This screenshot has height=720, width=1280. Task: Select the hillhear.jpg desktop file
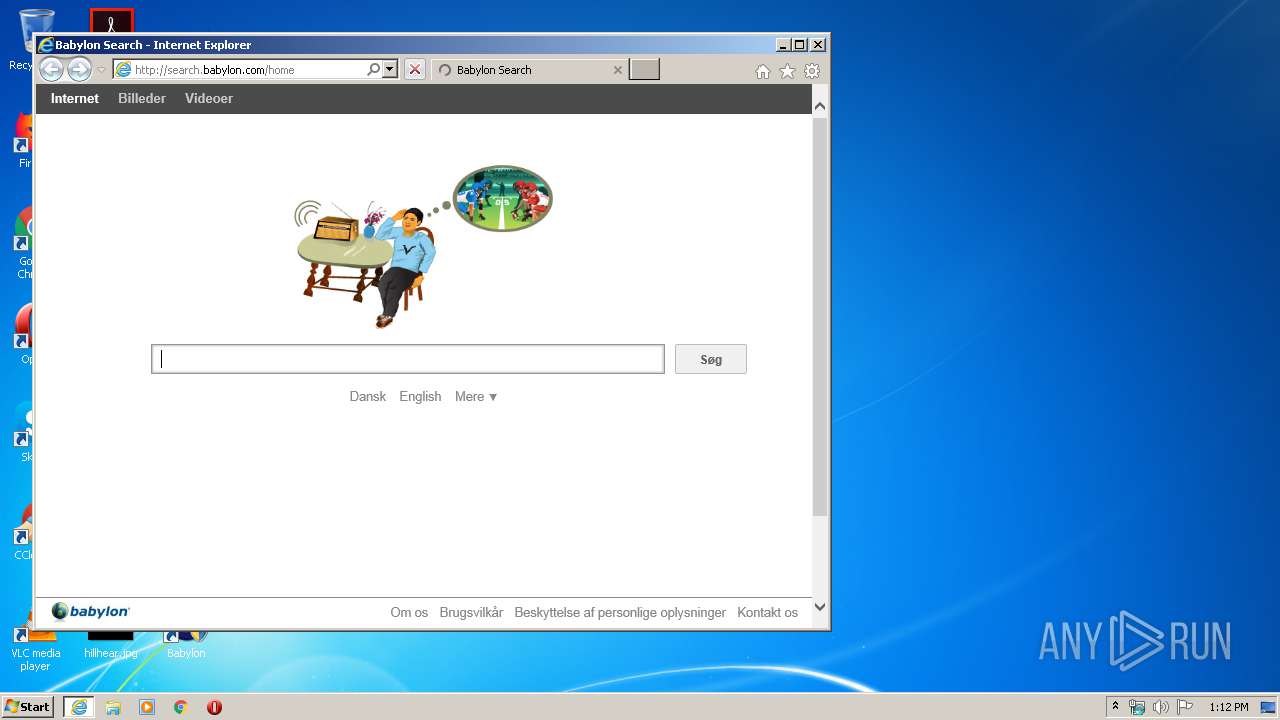click(x=111, y=643)
